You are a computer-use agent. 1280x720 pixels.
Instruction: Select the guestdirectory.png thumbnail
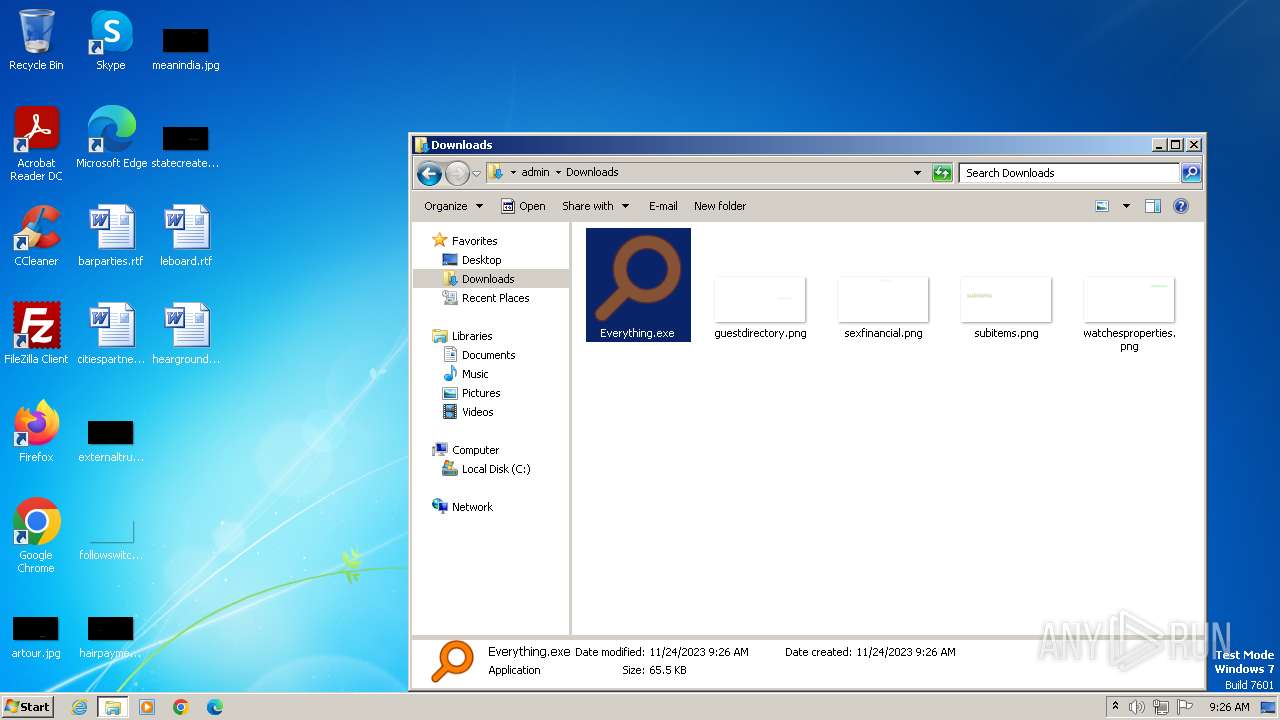[x=760, y=309]
